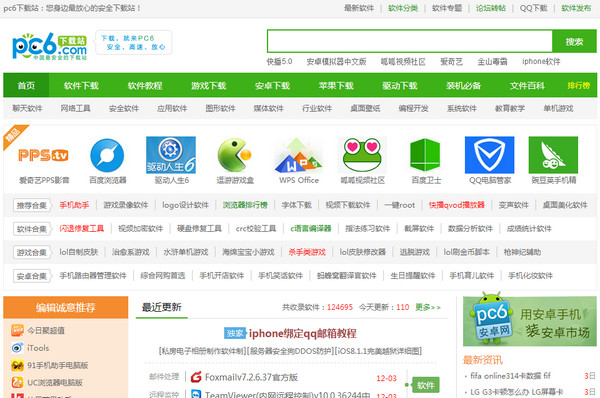Open the QQ电脑管家 shield icon
This screenshot has width=600, height=398.
click(489, 155)
